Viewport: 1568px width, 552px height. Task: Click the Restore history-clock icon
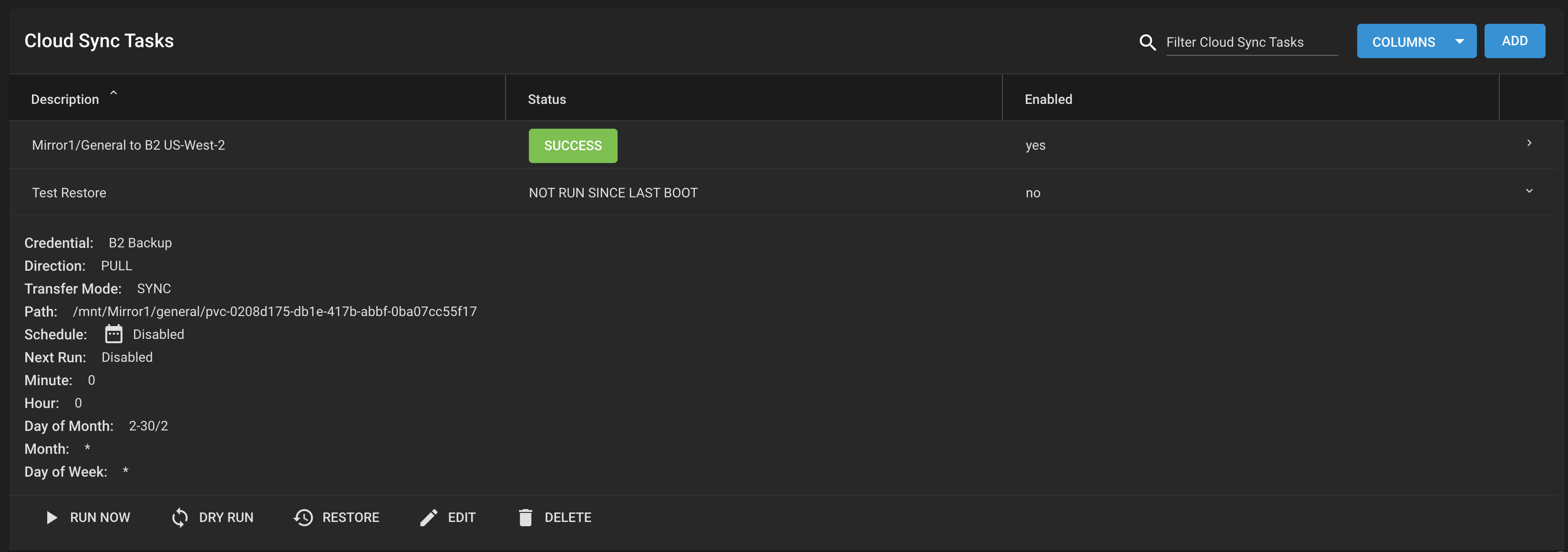click(x=302, y=517)
